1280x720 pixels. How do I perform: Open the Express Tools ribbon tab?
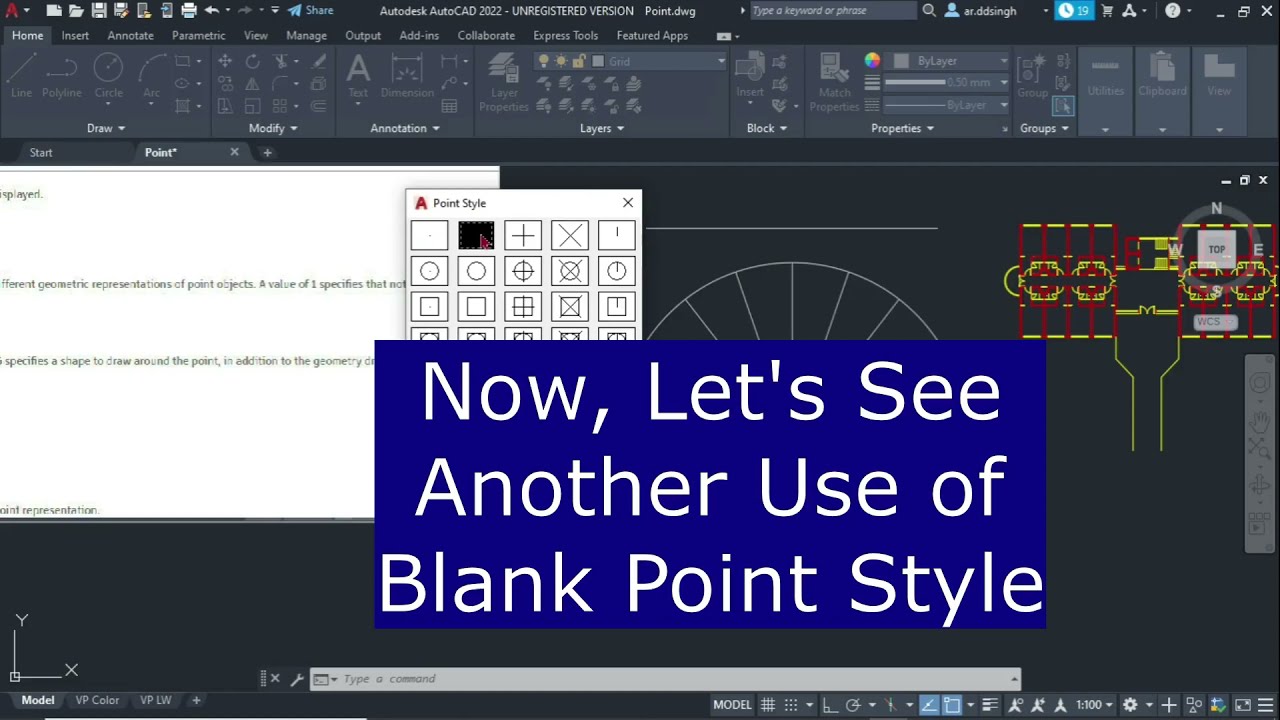pos(566,35)
